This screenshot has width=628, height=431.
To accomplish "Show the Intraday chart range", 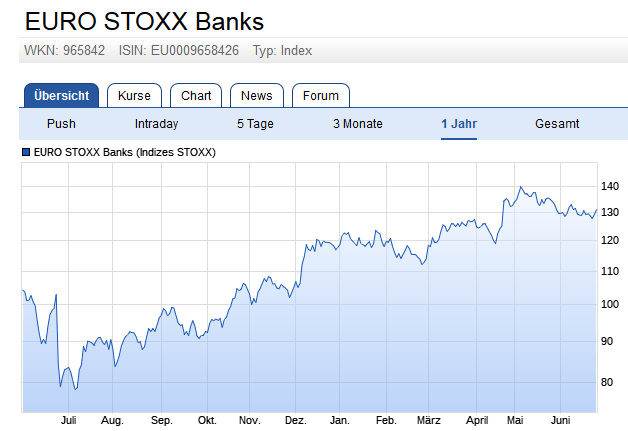I will pos(156,124).
